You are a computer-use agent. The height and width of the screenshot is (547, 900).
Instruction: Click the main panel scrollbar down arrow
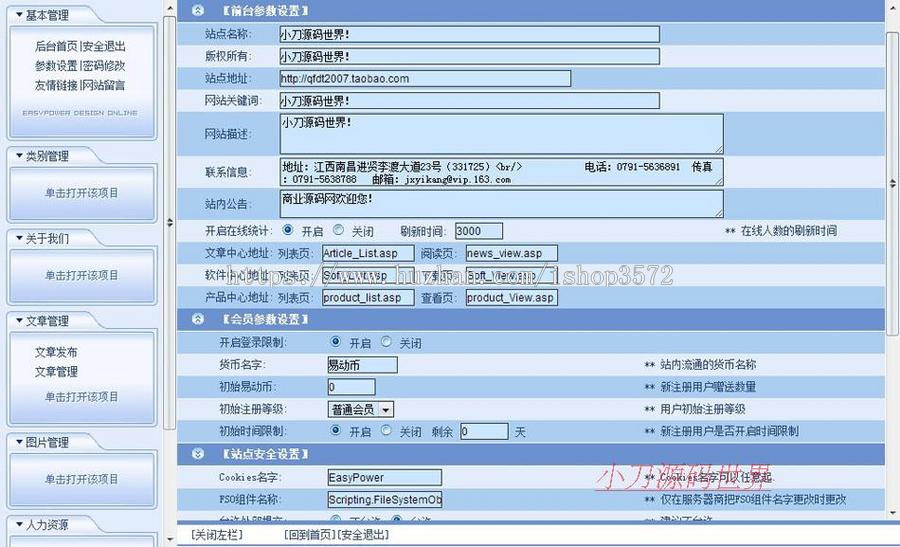click(893, 513)
